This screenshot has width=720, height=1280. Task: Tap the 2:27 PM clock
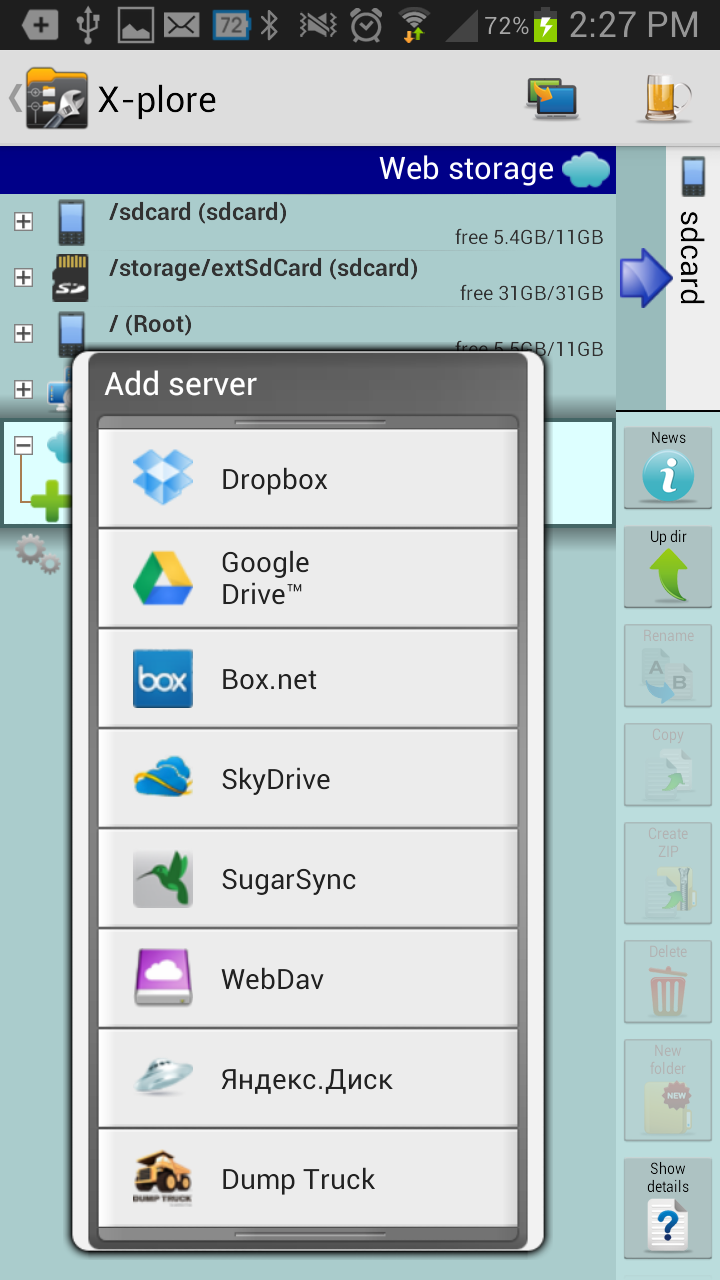click(633, 25)
